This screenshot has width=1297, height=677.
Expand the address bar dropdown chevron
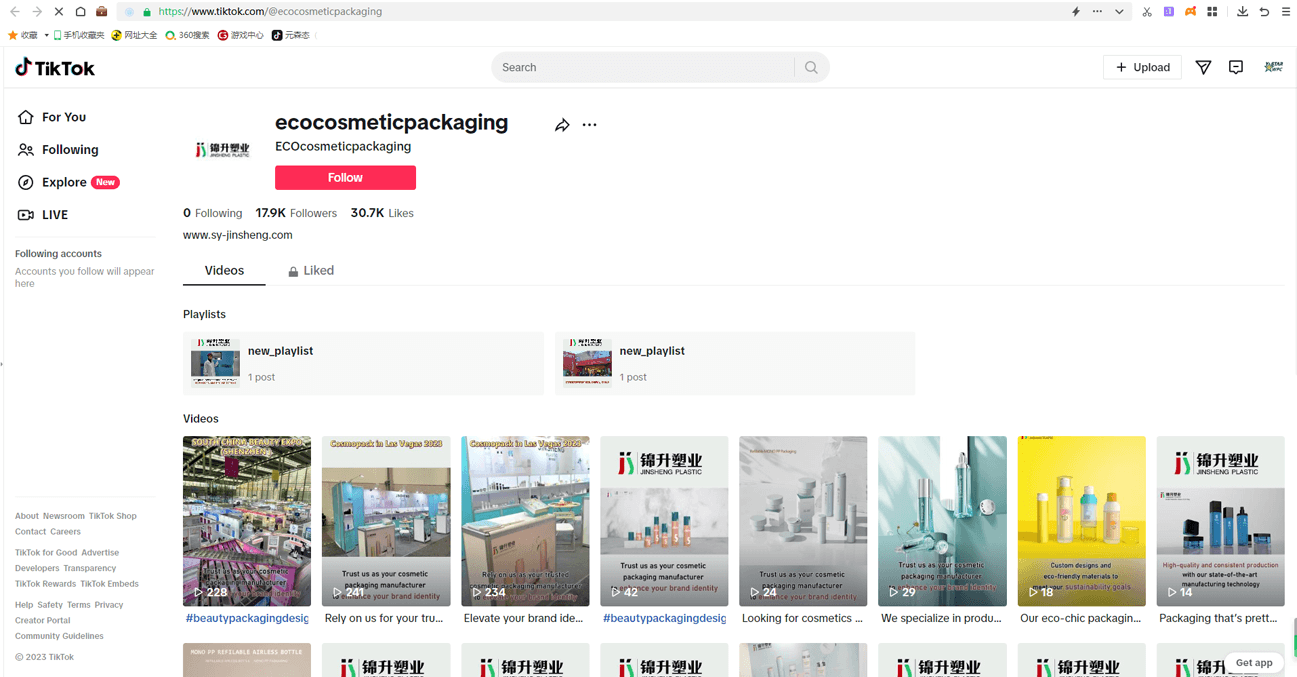tap(1119, 12)
